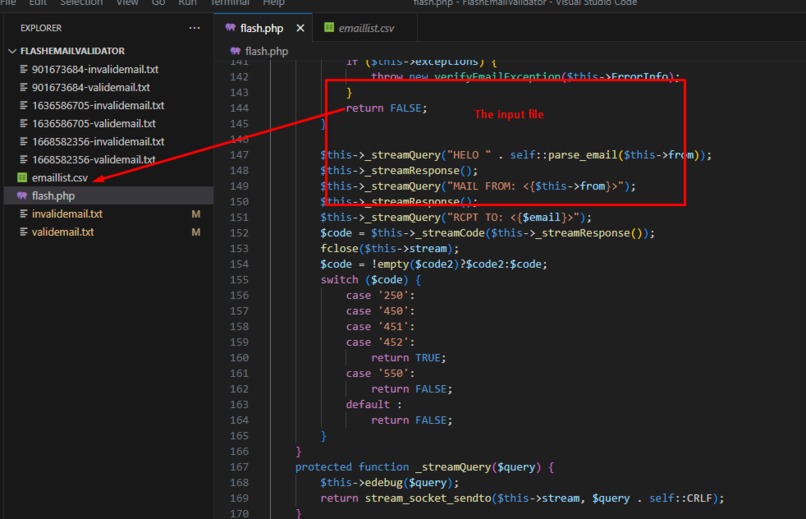Viewport: 806px width, 519px height.
Task: Open the Help menu
Action: click(x=273, y=3)
